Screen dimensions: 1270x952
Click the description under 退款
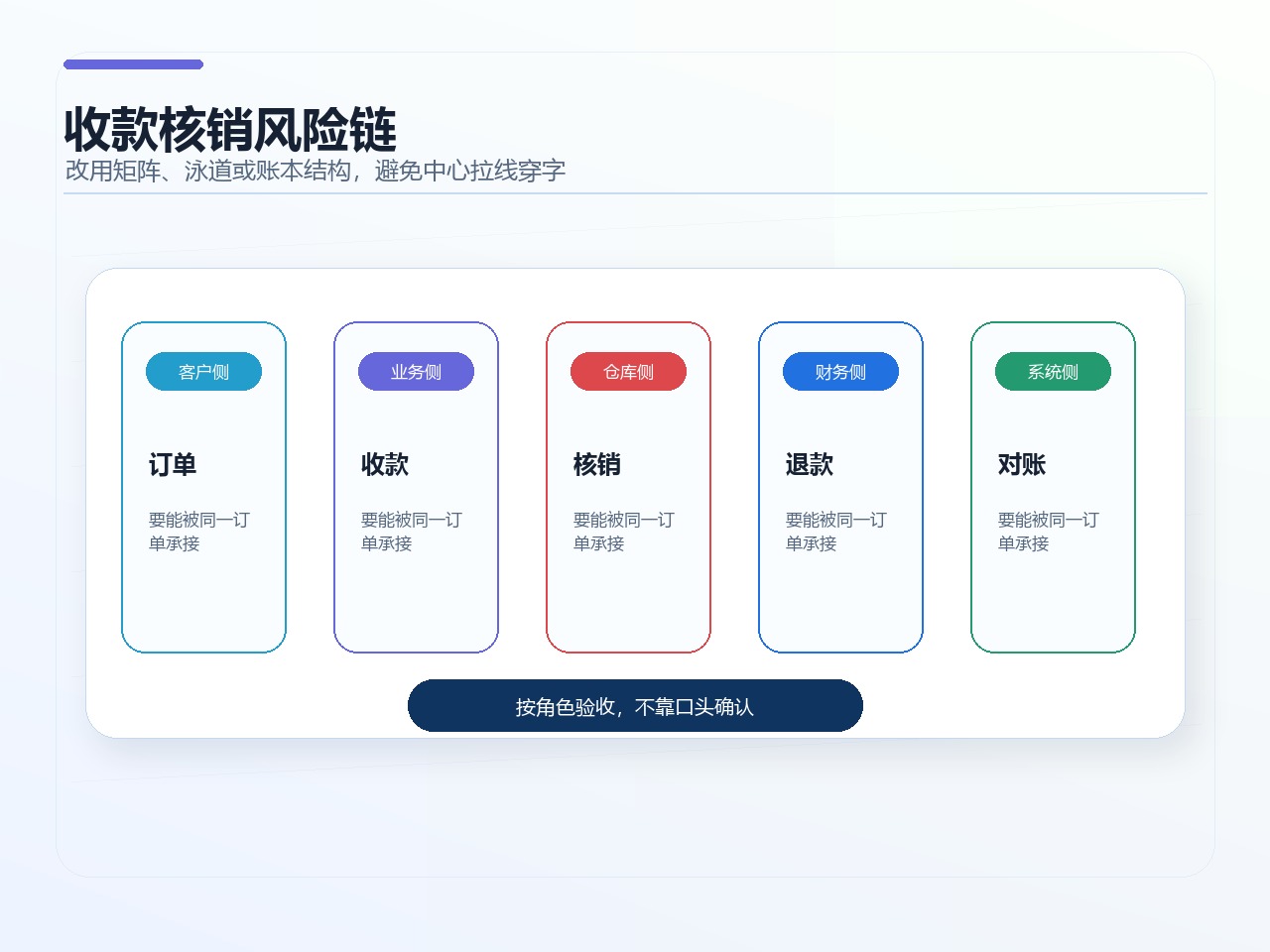[836, 532]
